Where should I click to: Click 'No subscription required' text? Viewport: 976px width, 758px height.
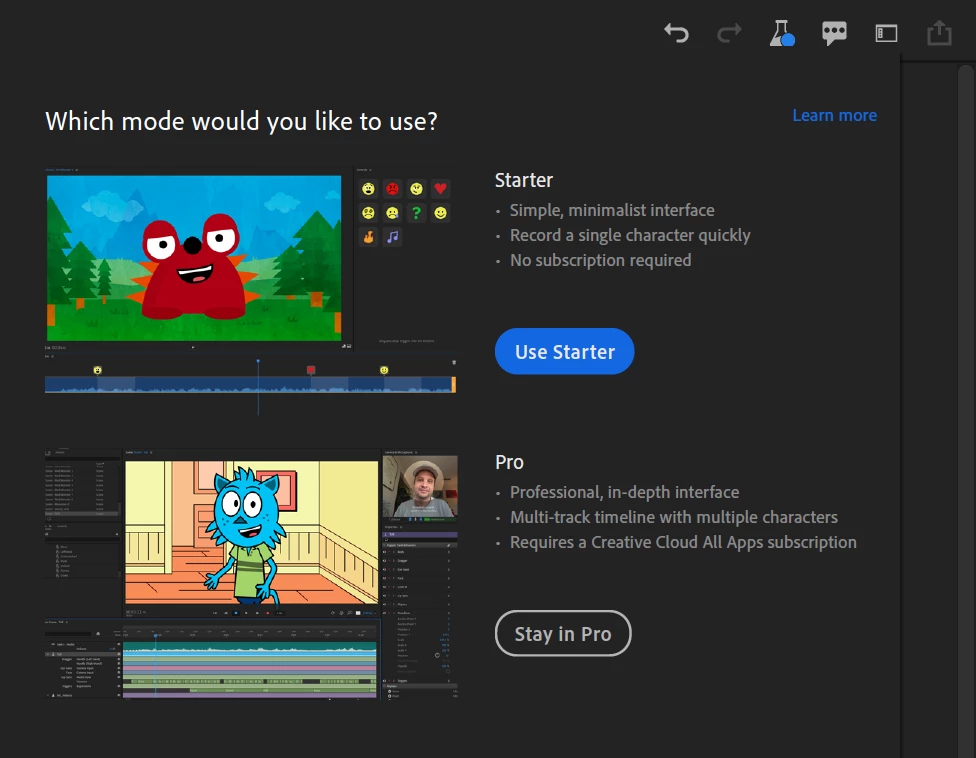coord(601,260)
